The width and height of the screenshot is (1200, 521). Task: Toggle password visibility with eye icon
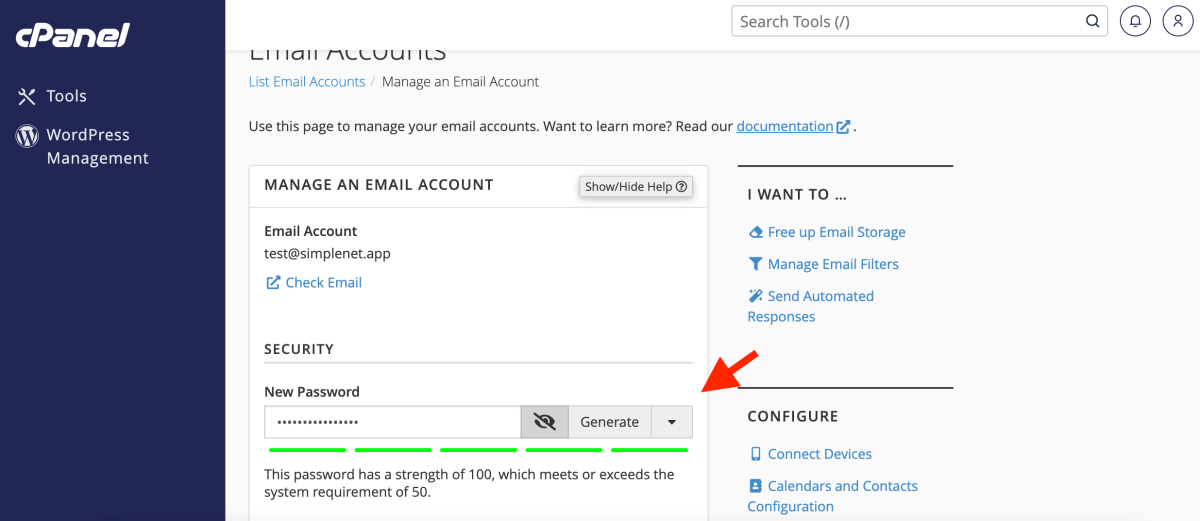point(544,422)
